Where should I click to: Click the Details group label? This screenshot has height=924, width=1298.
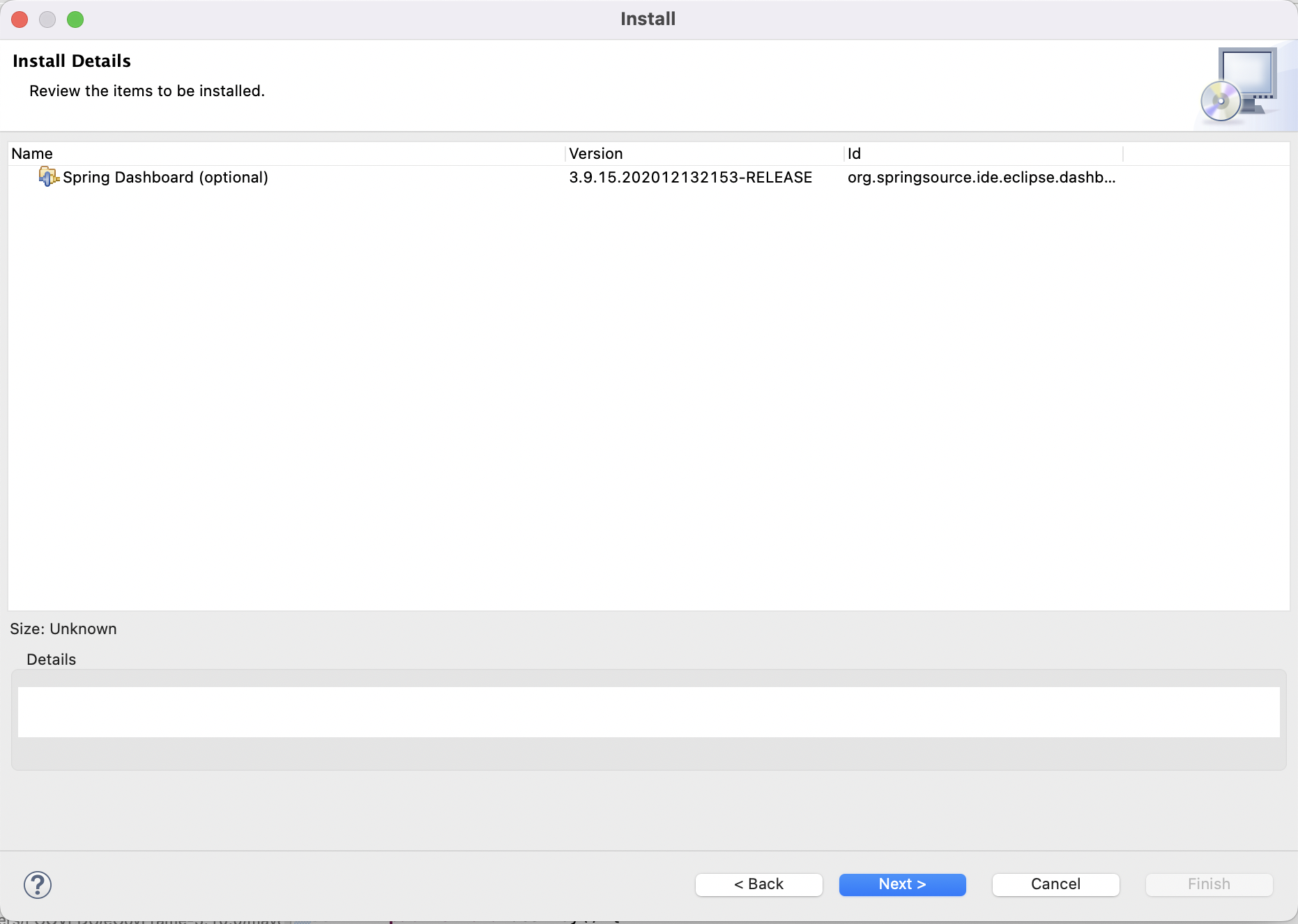[x=51, y=659]
